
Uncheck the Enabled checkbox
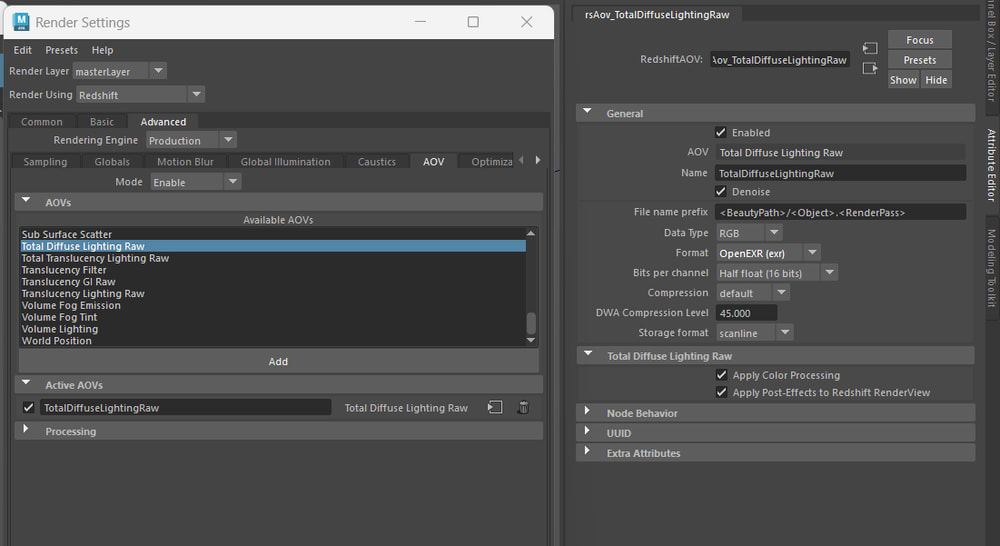(721, 132)
